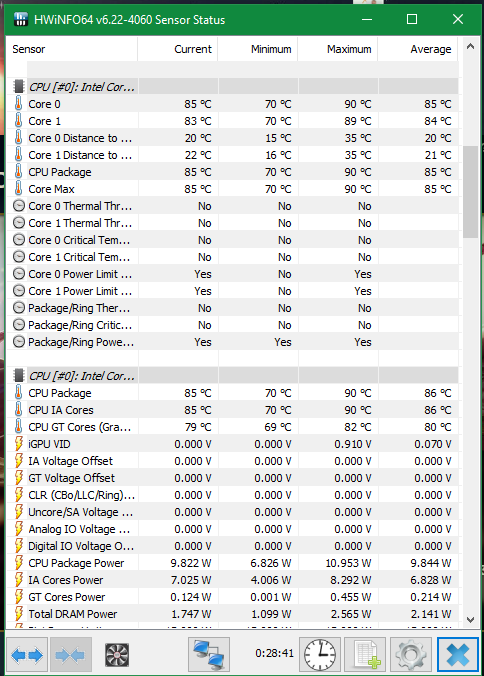Click the CPU GT Cores thermometer icon
Viewport: 484px width, 676px height.
(18, 426)
